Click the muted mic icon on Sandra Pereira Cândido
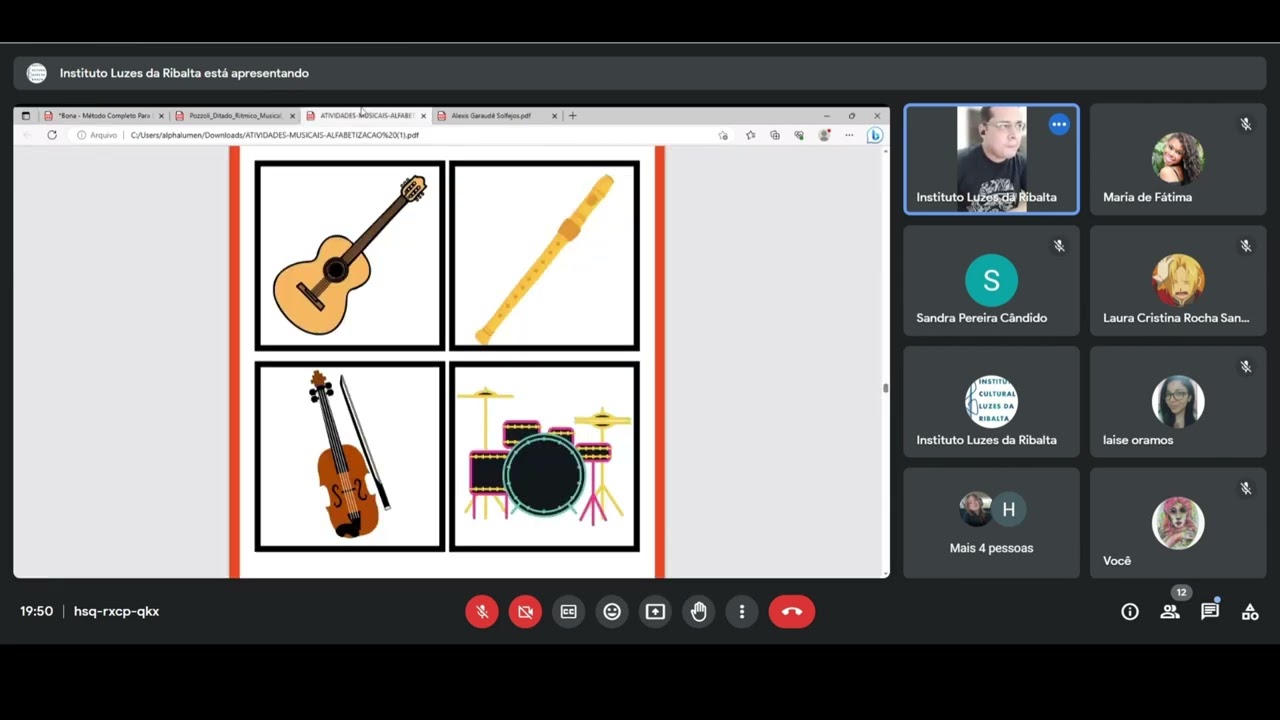 pos(1059,246)
